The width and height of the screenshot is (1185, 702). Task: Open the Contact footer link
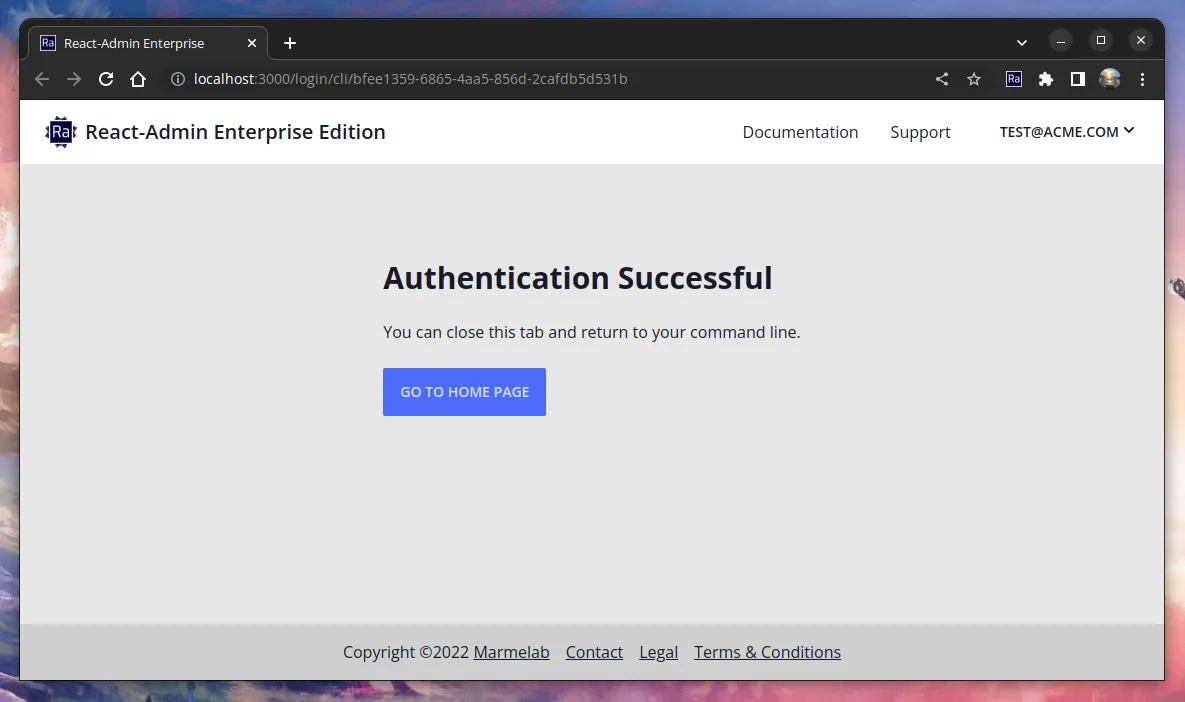point(594,652)
